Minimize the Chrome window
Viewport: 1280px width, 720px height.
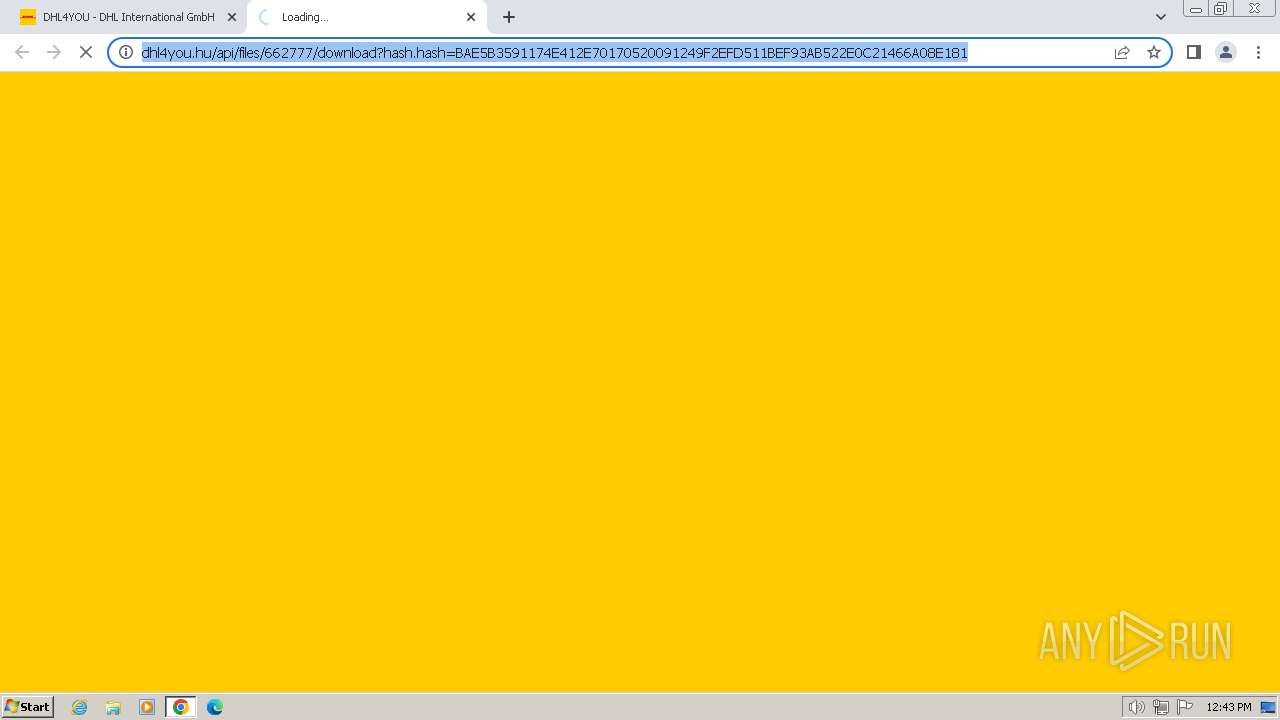pos(1196,9)
